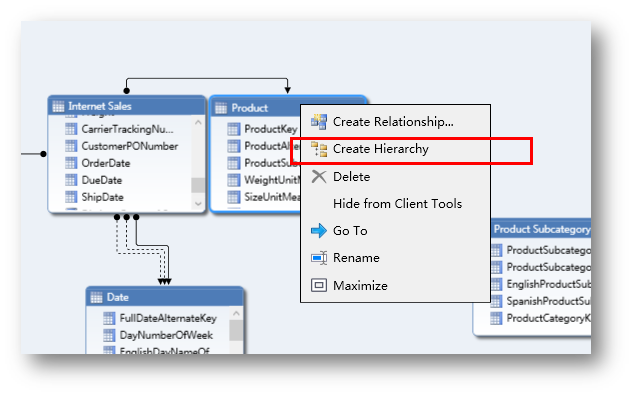Select the CustomerPONumber column
633x396 pixels.
[130, 146]
